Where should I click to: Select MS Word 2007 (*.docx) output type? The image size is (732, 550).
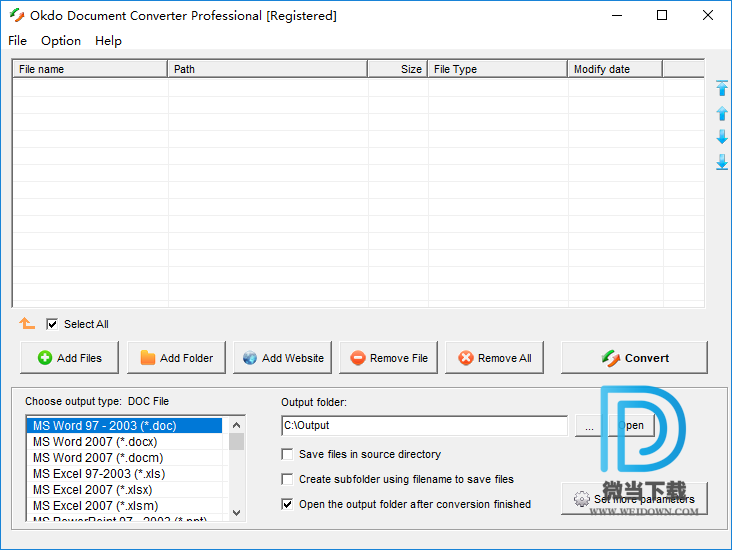coord(125,442)
